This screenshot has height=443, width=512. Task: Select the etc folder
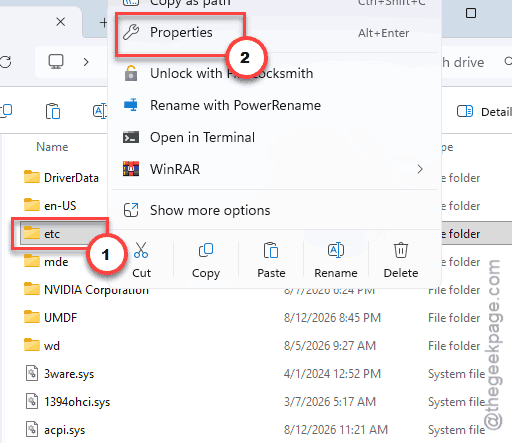tap(52, 234)
